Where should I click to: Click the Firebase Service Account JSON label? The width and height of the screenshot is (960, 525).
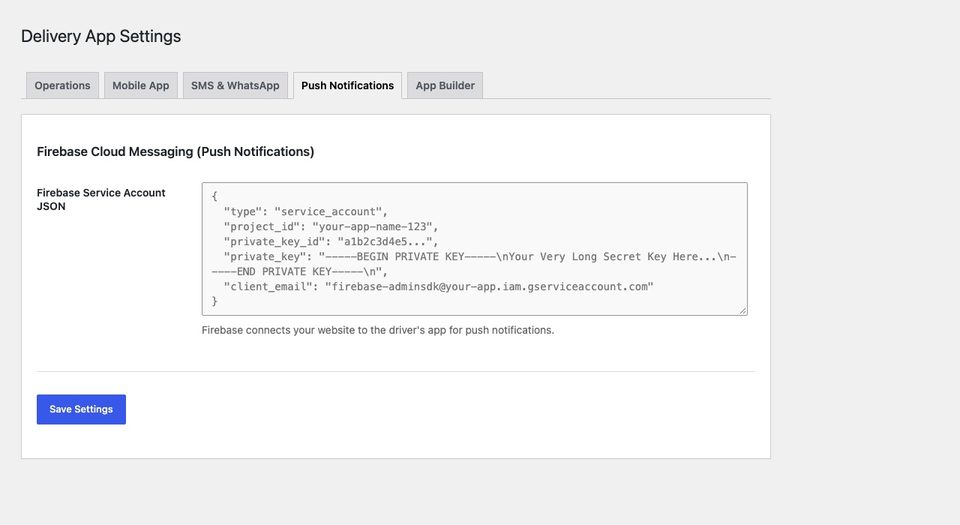pos(101,199)
